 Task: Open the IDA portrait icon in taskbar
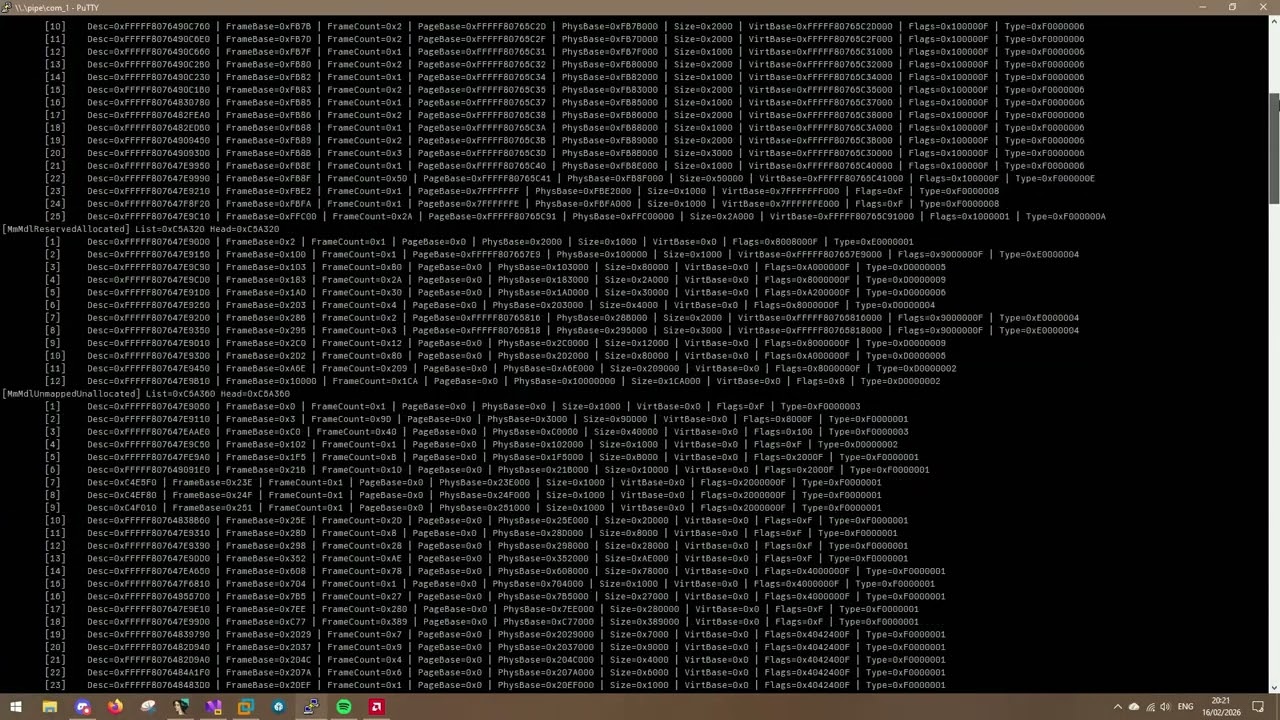[181, 707]
